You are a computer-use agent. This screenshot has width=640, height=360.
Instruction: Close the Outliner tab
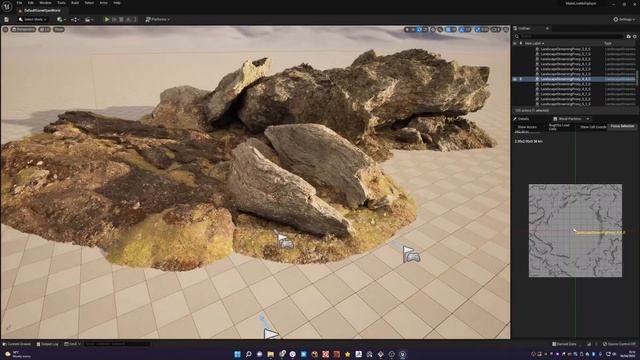point(547,28)
